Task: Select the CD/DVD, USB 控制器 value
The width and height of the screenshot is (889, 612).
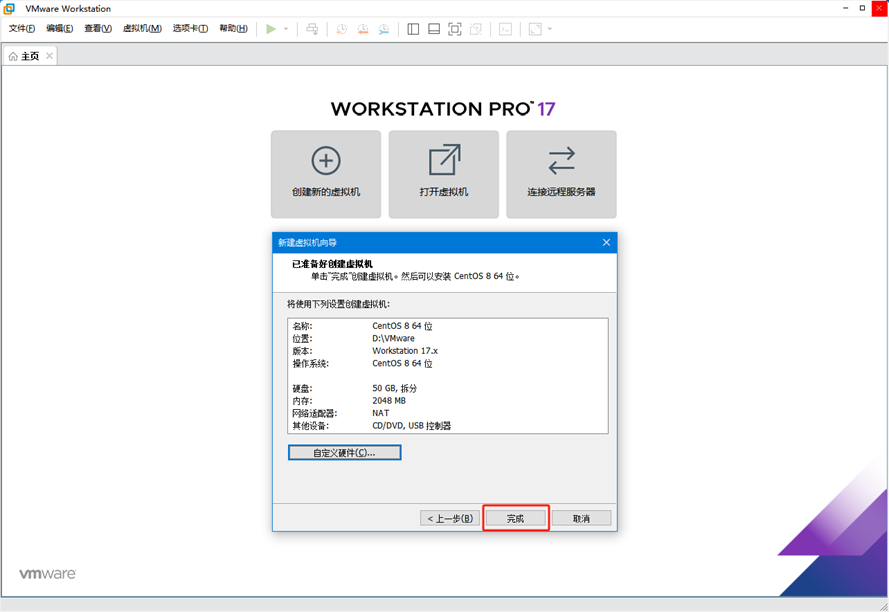Action: point(412,425)
